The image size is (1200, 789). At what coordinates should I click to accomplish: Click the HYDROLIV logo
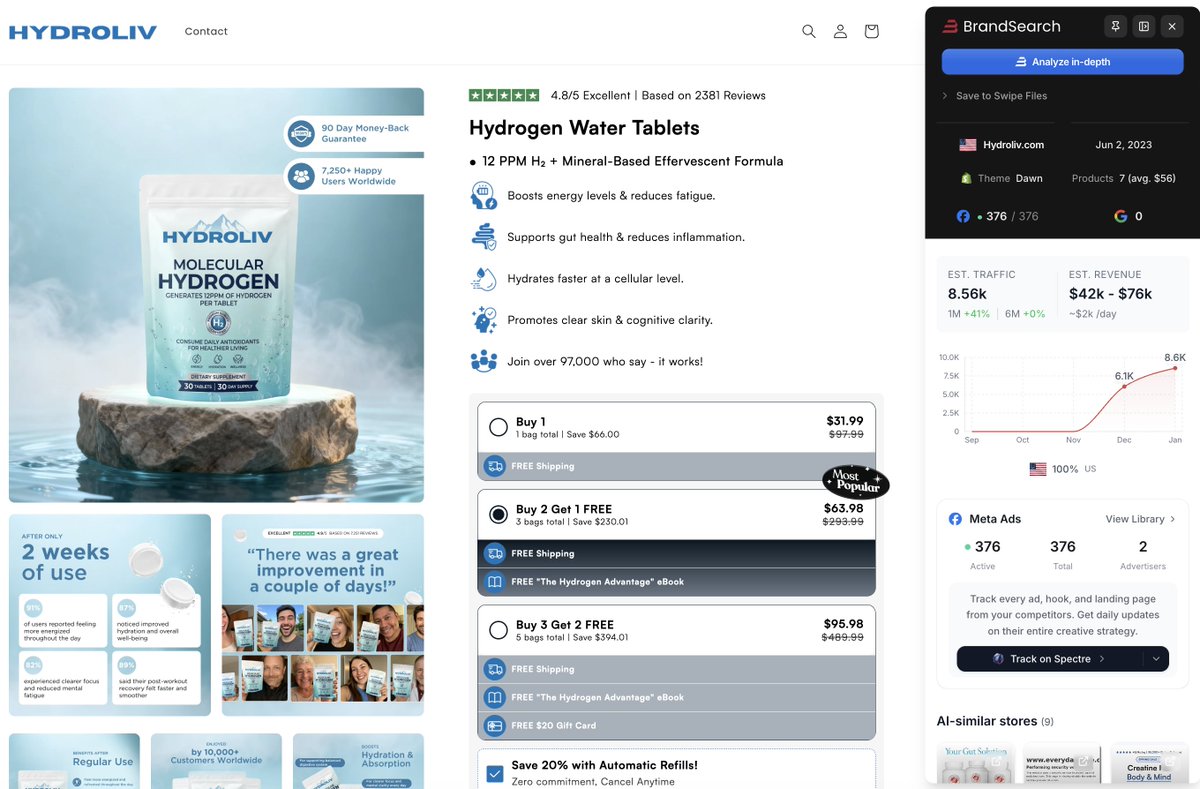83,32
